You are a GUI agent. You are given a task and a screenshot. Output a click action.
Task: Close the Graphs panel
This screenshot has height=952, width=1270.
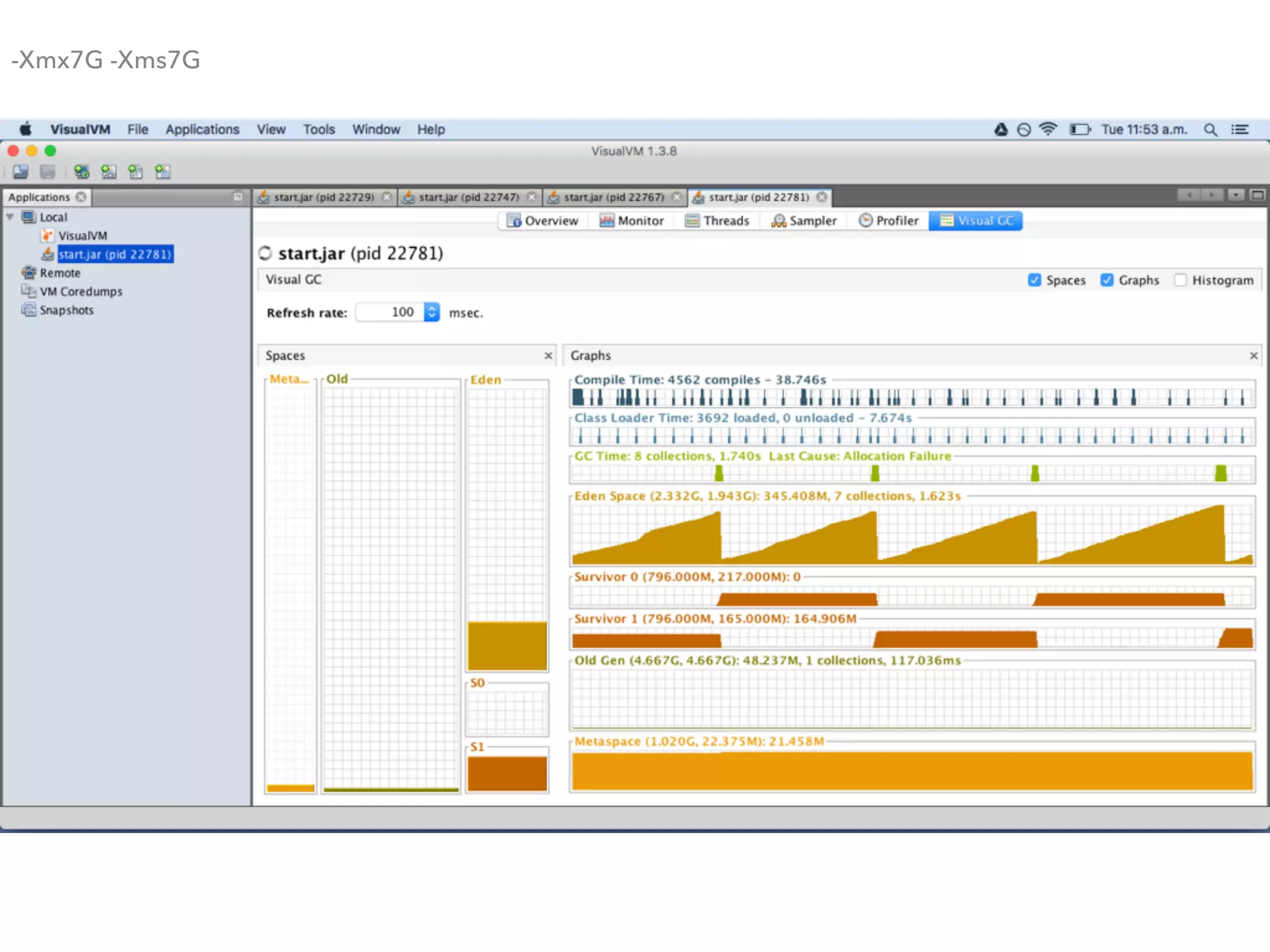pyautogui.click(x=1253, y=356)
